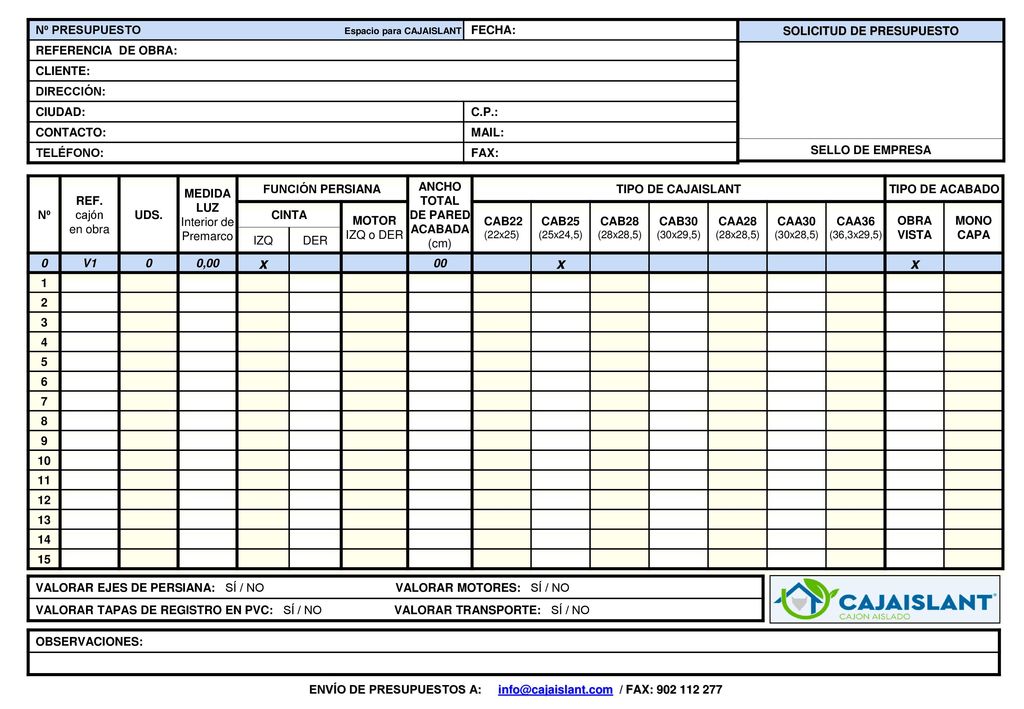The image size is (1024, 709).
Task: Click the CAA30 (30x28,5) column header
Action: (x=796, y=227)
